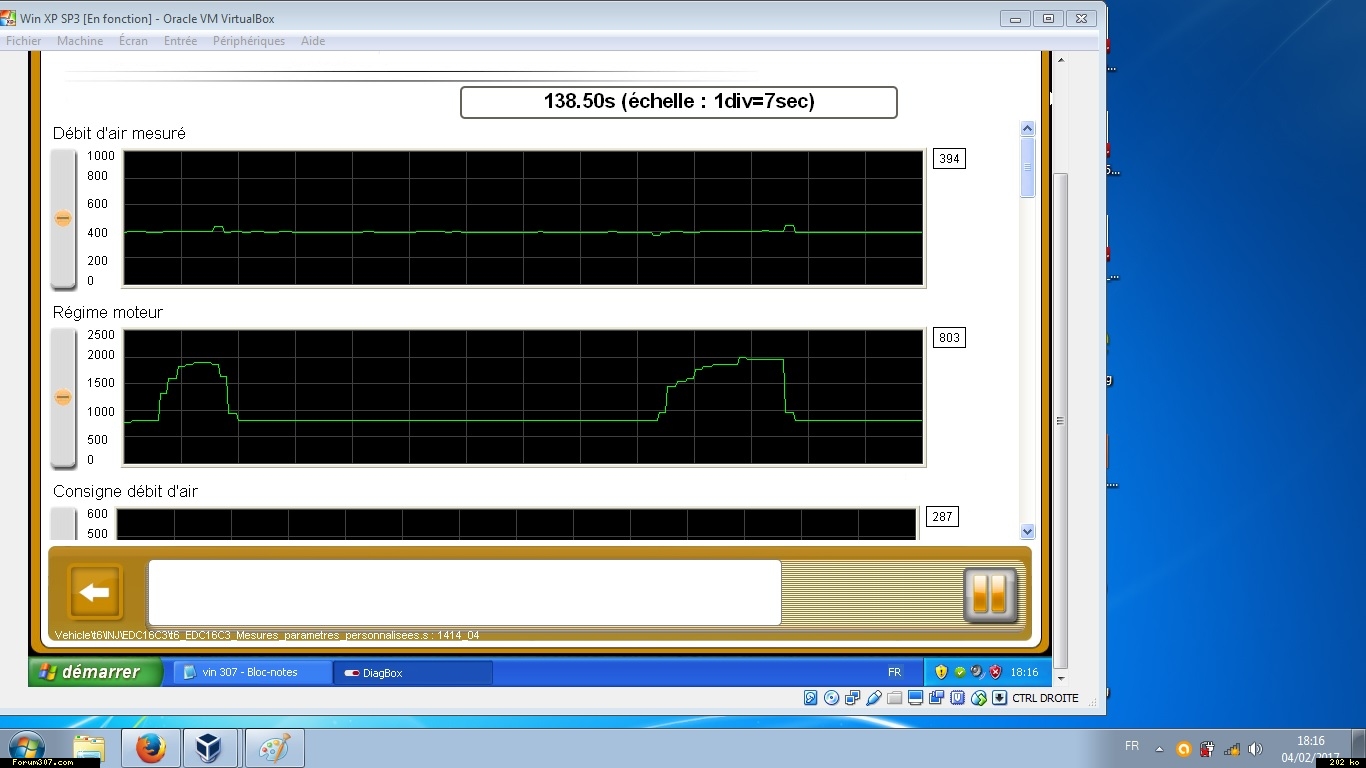Click the VirtualBox USB devices icon
This screenshot has width=1366, height=768.
pos(874,698)
